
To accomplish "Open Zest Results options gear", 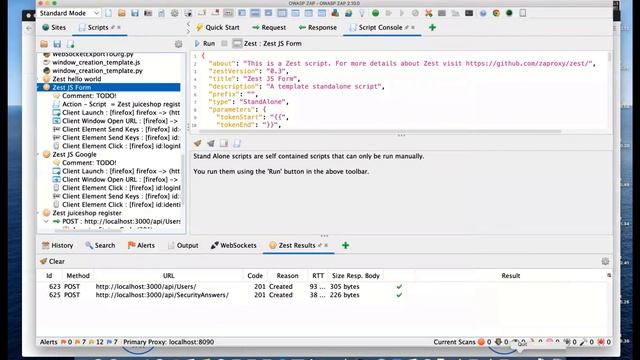I will (605, 261).
